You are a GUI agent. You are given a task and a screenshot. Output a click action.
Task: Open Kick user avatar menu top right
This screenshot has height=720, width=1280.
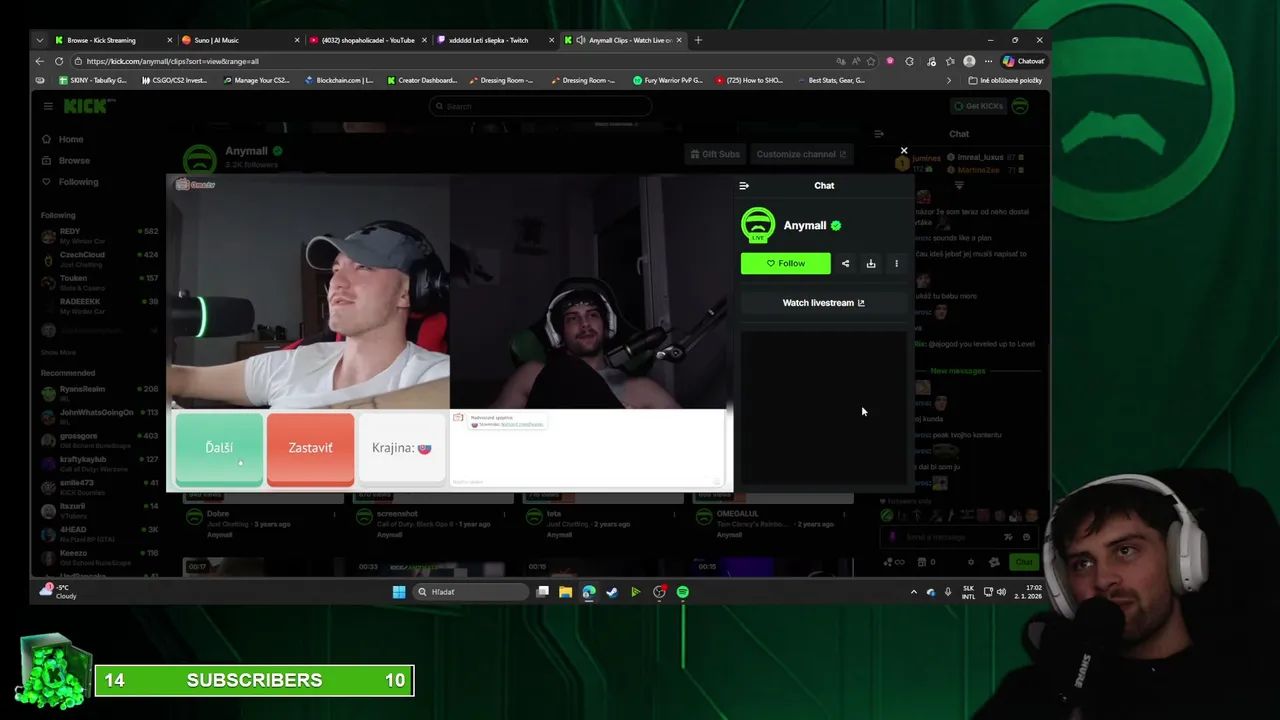coord(1020,106)
